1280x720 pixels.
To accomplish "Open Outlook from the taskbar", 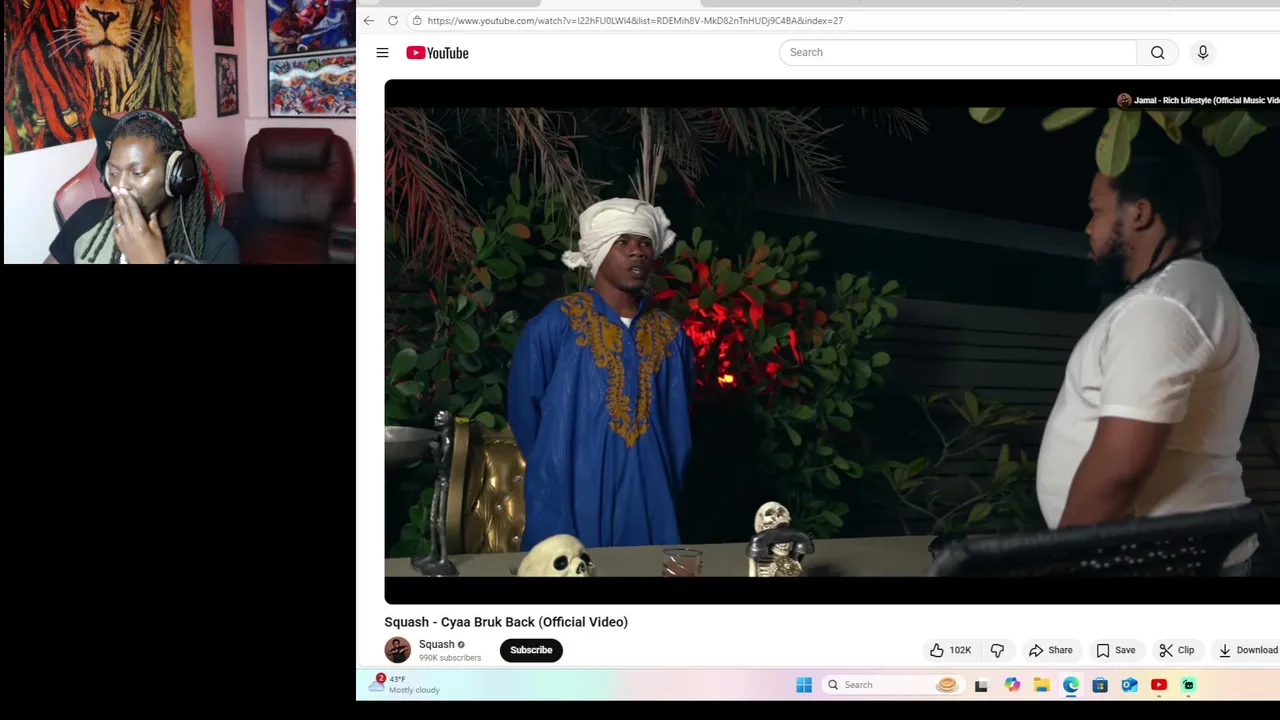I will click(1129, 685).
